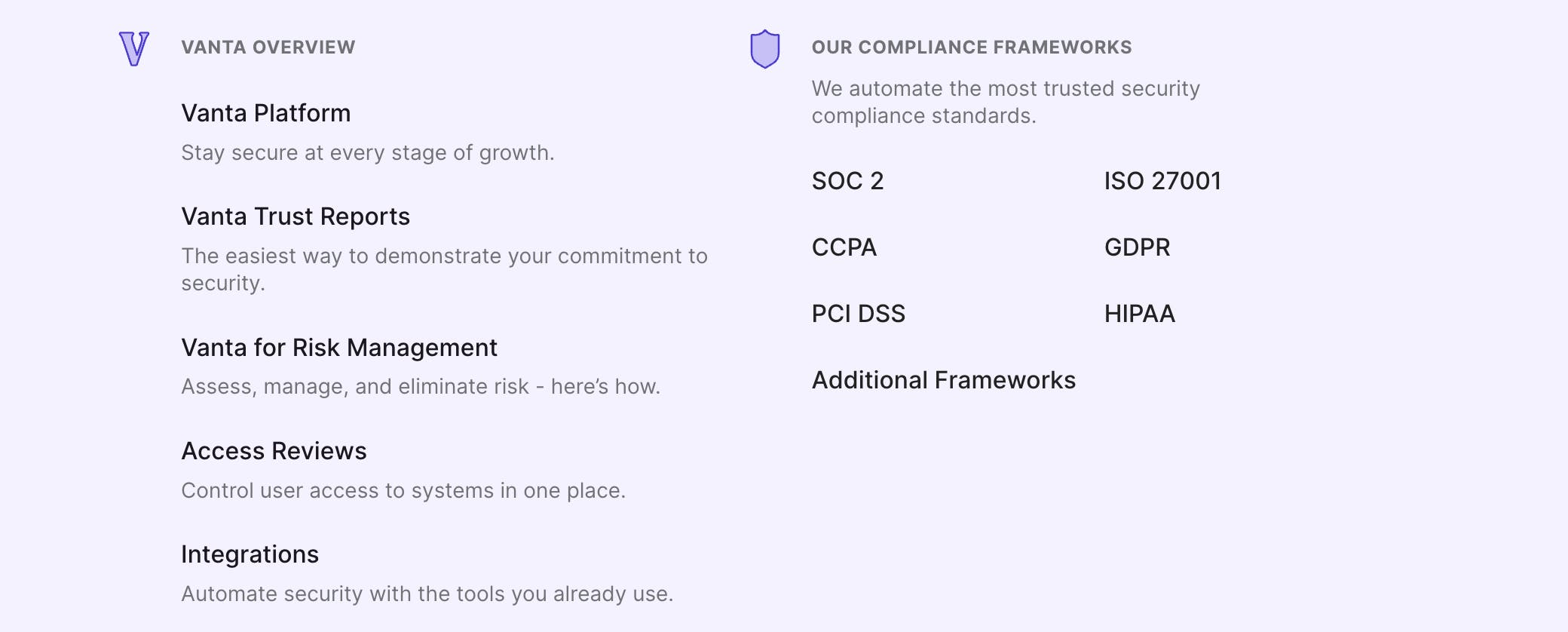
Task: Click "Stay secure at every stage" description
Action: (x=368, y=153)
